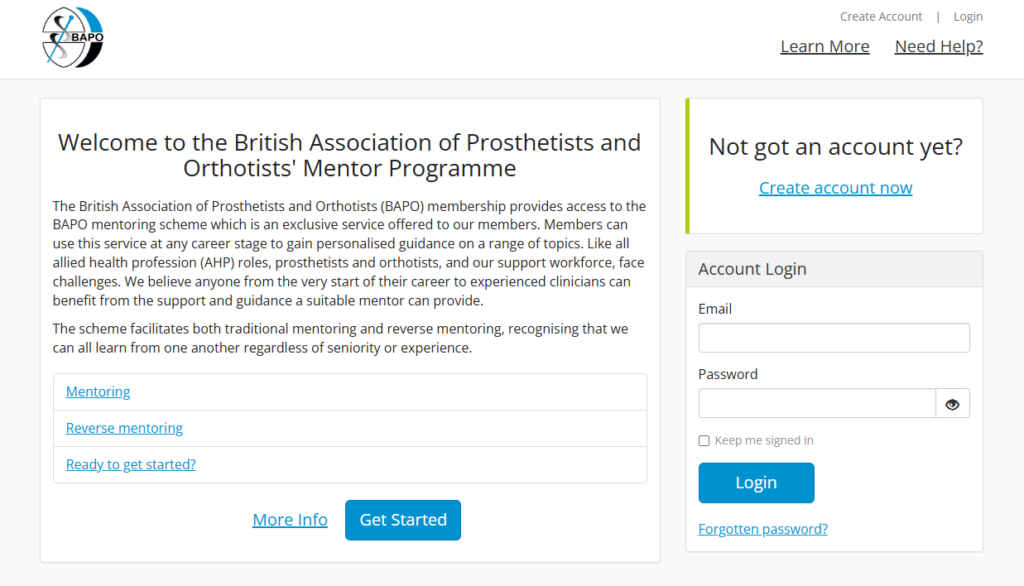The width and height of the screenshot is (1024, 586).
Task: Open the Learn More menu
Action: pos(824,47)
